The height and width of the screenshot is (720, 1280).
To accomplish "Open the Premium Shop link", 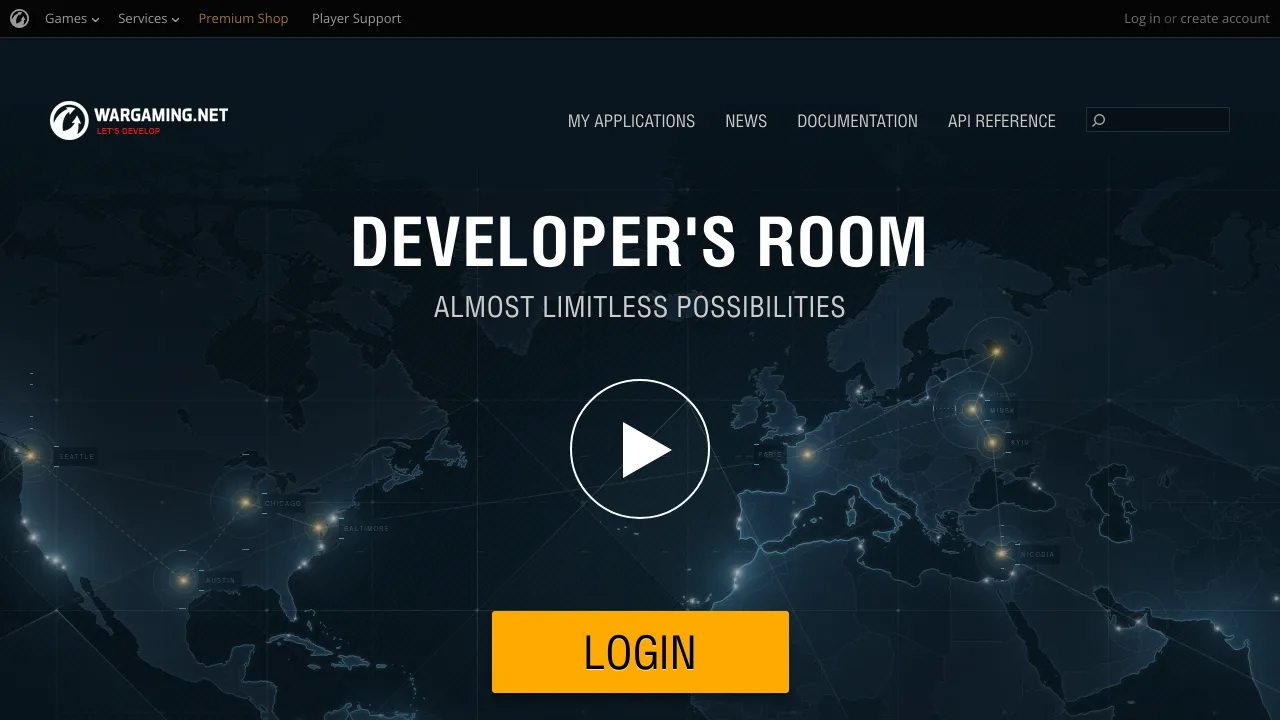I will point(243,18).
